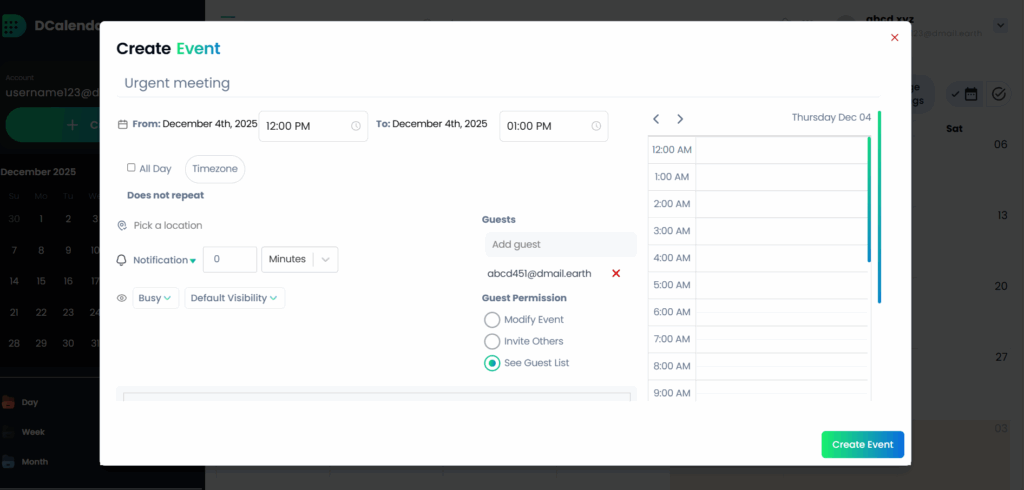Image resolution: width=1024 pixels, height=490 pixels.
Task: Select the Invite Others guest permission
Action: pyautogui.click(x=492, y=342)
